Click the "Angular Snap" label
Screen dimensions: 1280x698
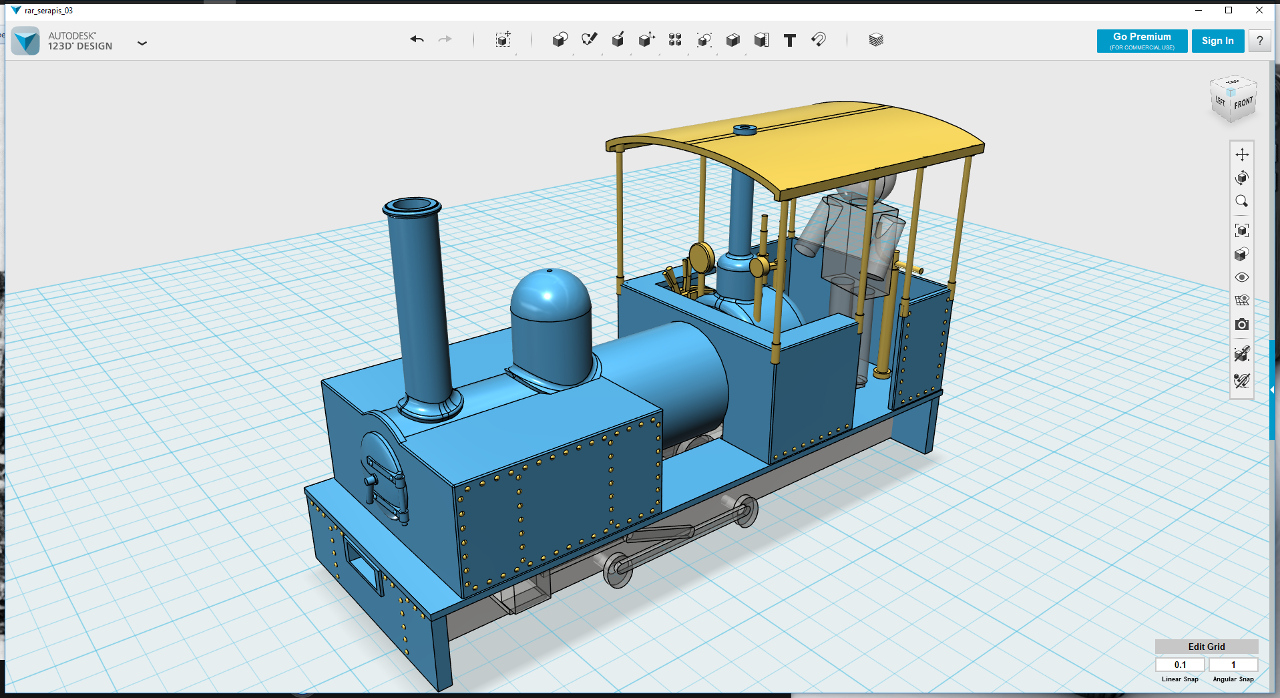pos(1233,680)
